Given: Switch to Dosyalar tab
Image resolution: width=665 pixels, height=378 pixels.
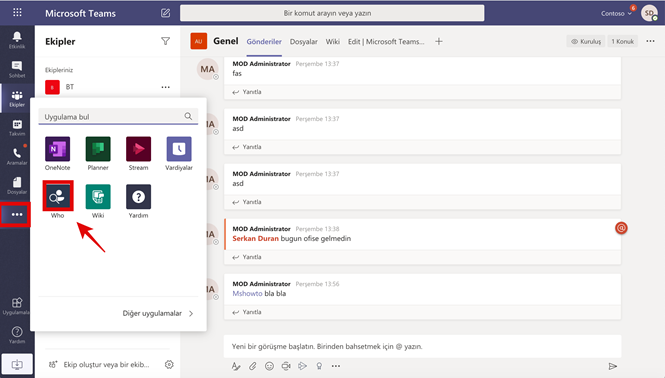Looking at the screenshot, I should [x=304, y=42].
